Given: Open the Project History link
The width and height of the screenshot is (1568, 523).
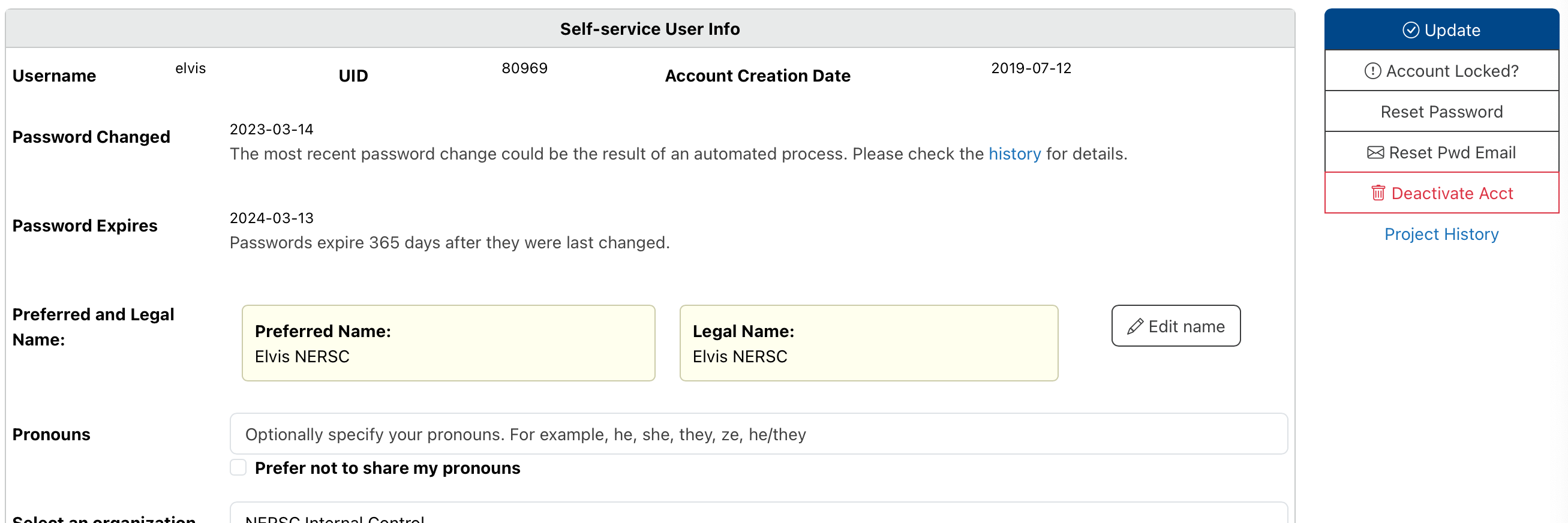Looking at the screenshot, I should [x=1441, y=235].
